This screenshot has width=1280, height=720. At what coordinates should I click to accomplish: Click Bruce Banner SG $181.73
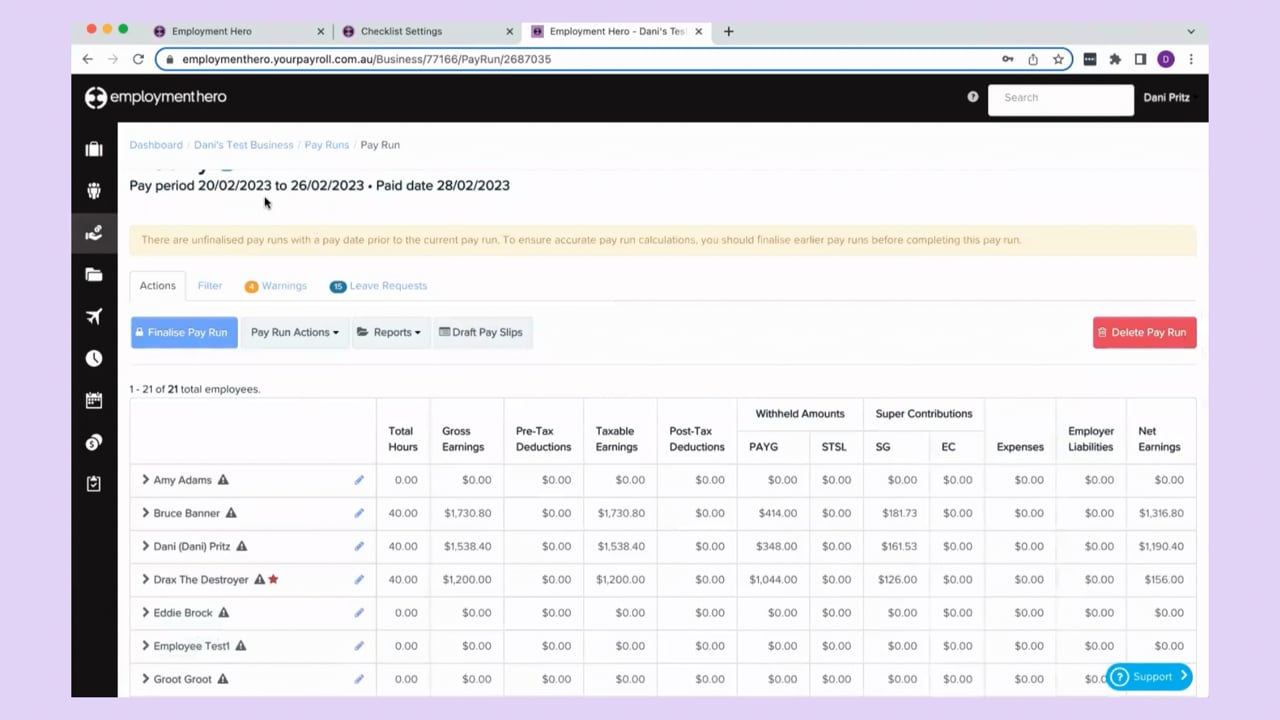tap(900, 513)
